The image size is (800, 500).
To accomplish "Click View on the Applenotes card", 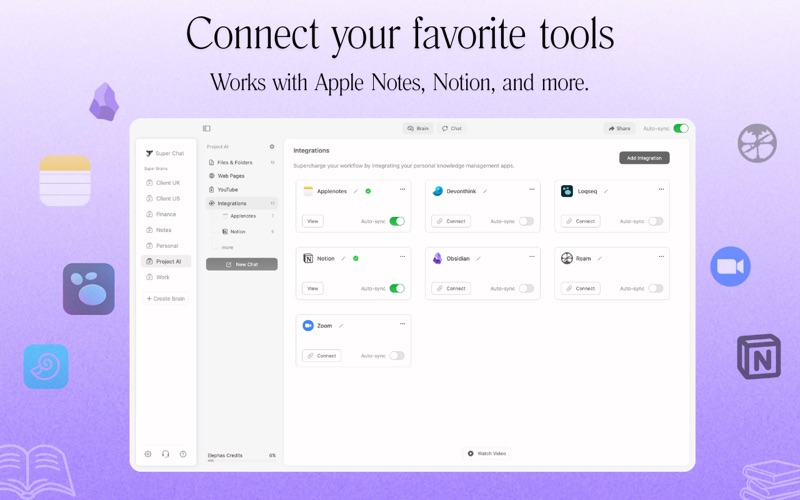I will (x=313, y=221).
